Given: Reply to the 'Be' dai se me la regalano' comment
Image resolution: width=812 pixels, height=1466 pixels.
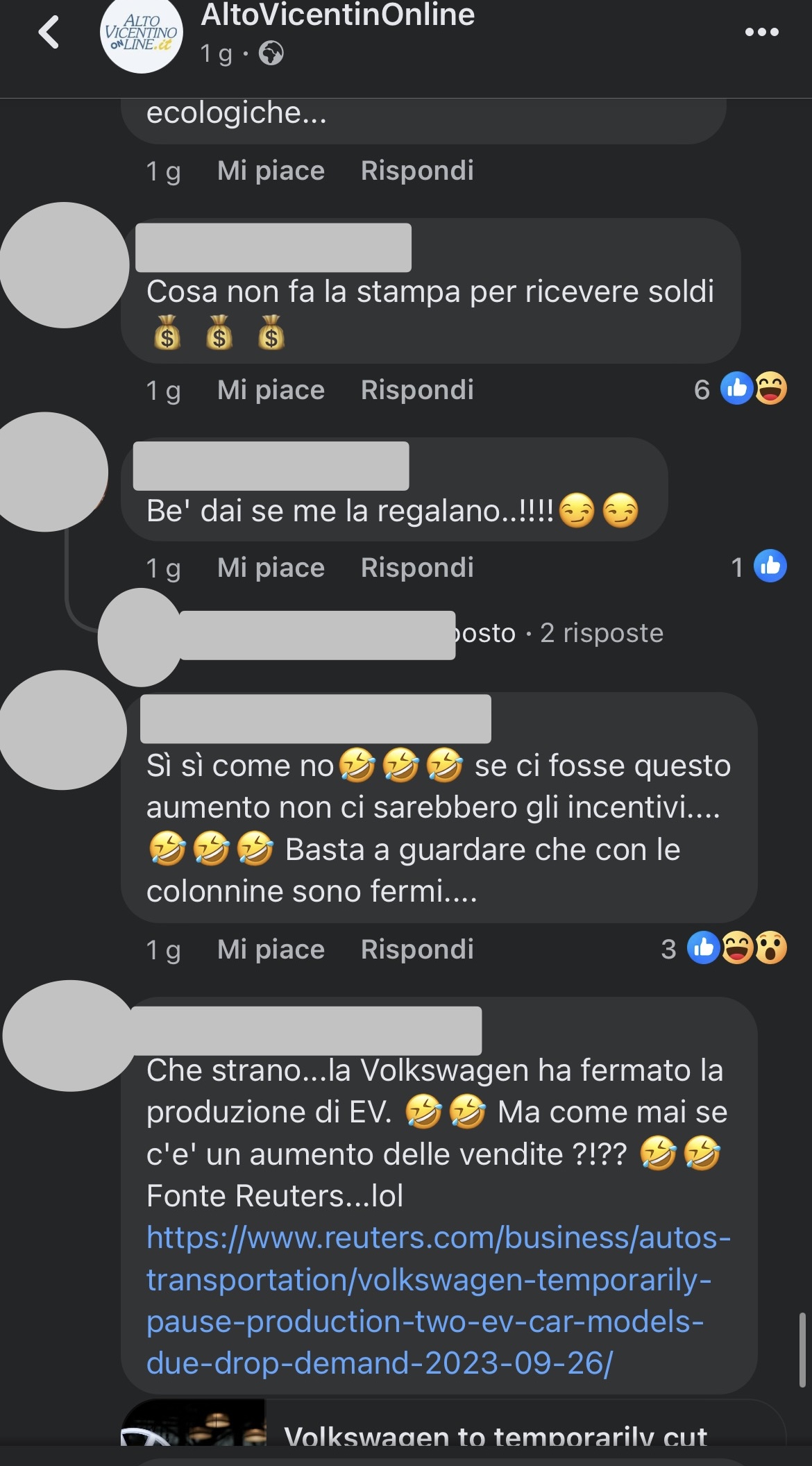Looking at the screenshot, I should (x=417, y=568).
